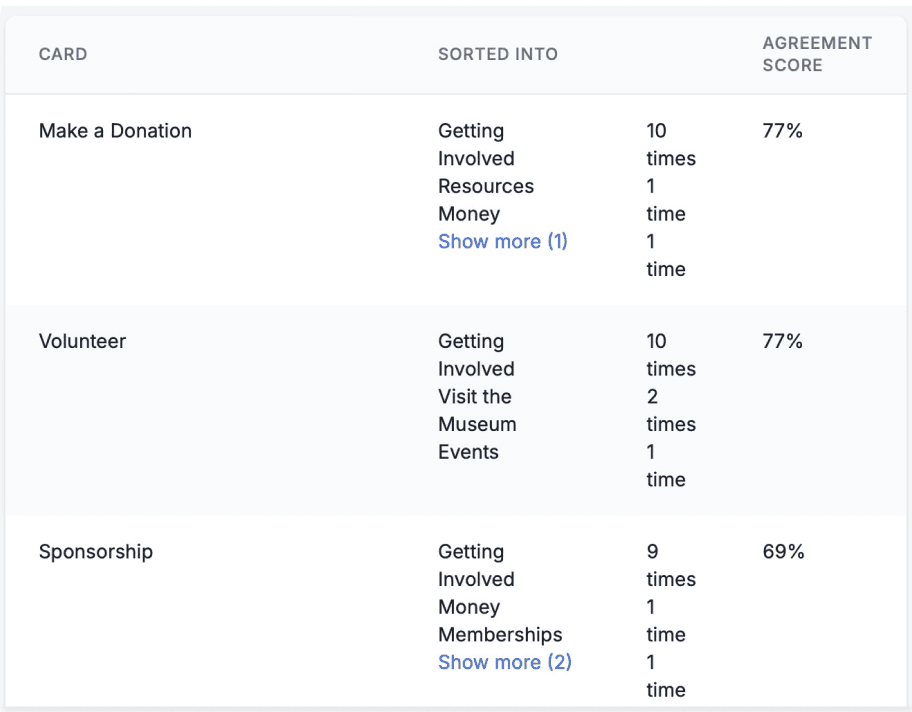Click Getting Involved in Make a Donation row
This screenshot has width=912, height=712.
coord(476,145)
